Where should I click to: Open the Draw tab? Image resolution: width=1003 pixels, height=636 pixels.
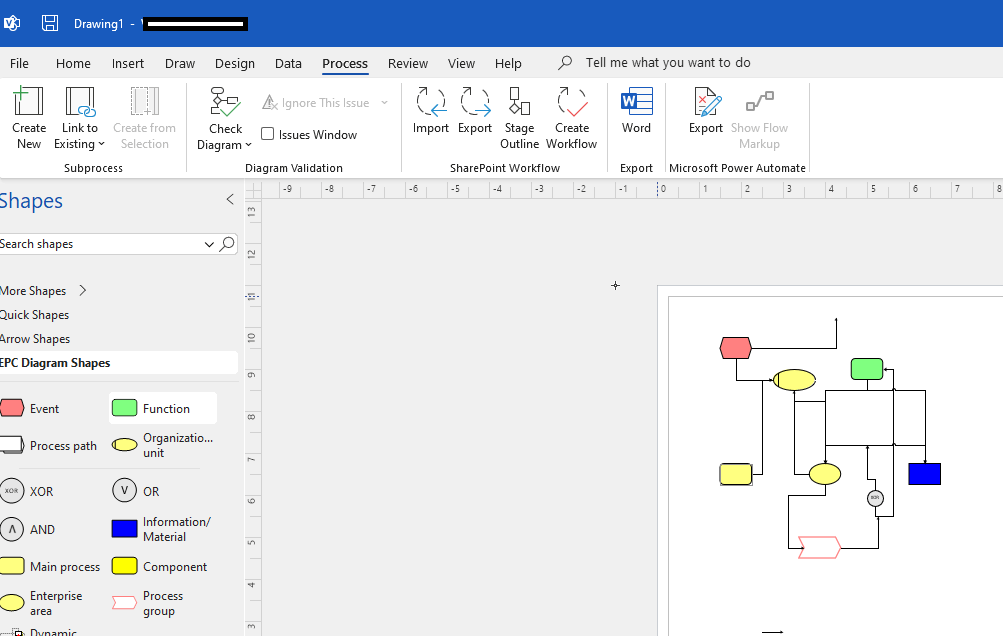coord(180,63)
